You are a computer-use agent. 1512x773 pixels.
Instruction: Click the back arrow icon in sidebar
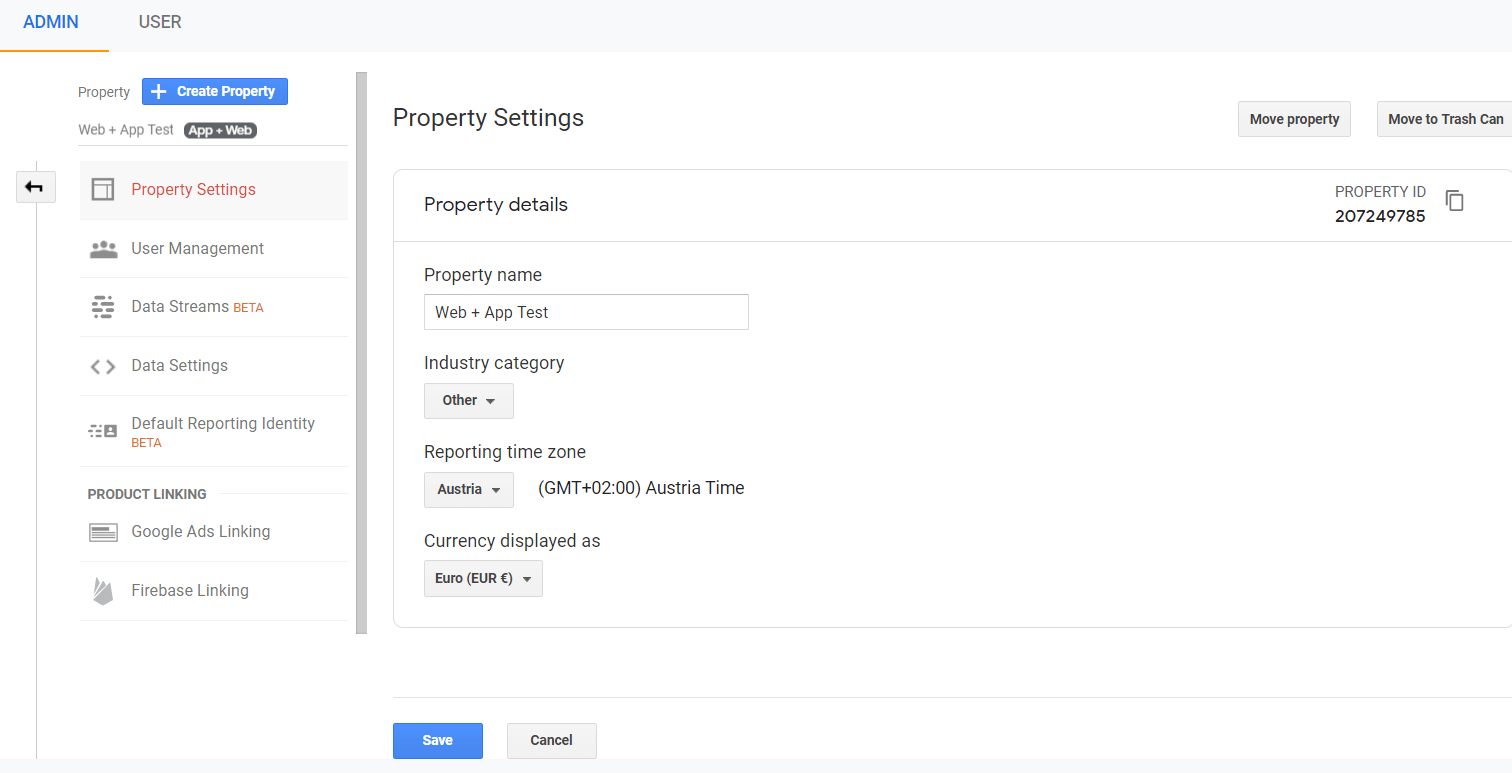[35, 187]
